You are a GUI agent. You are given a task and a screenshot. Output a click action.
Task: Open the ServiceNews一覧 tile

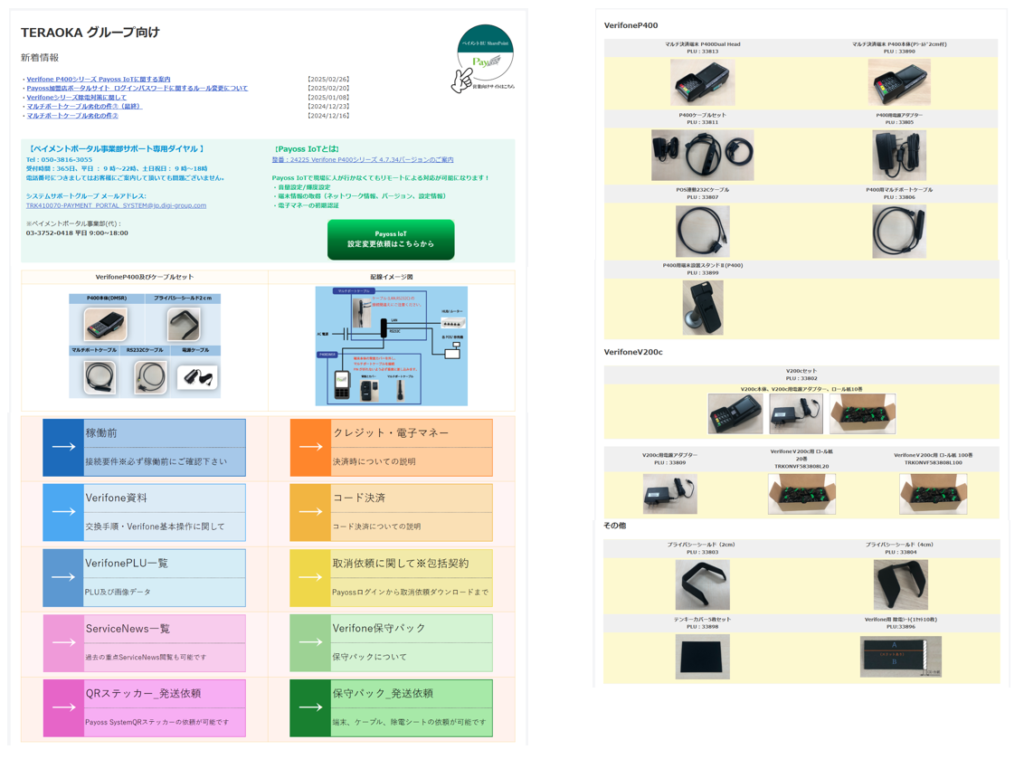pyautogui.click(x=144, y=643)
